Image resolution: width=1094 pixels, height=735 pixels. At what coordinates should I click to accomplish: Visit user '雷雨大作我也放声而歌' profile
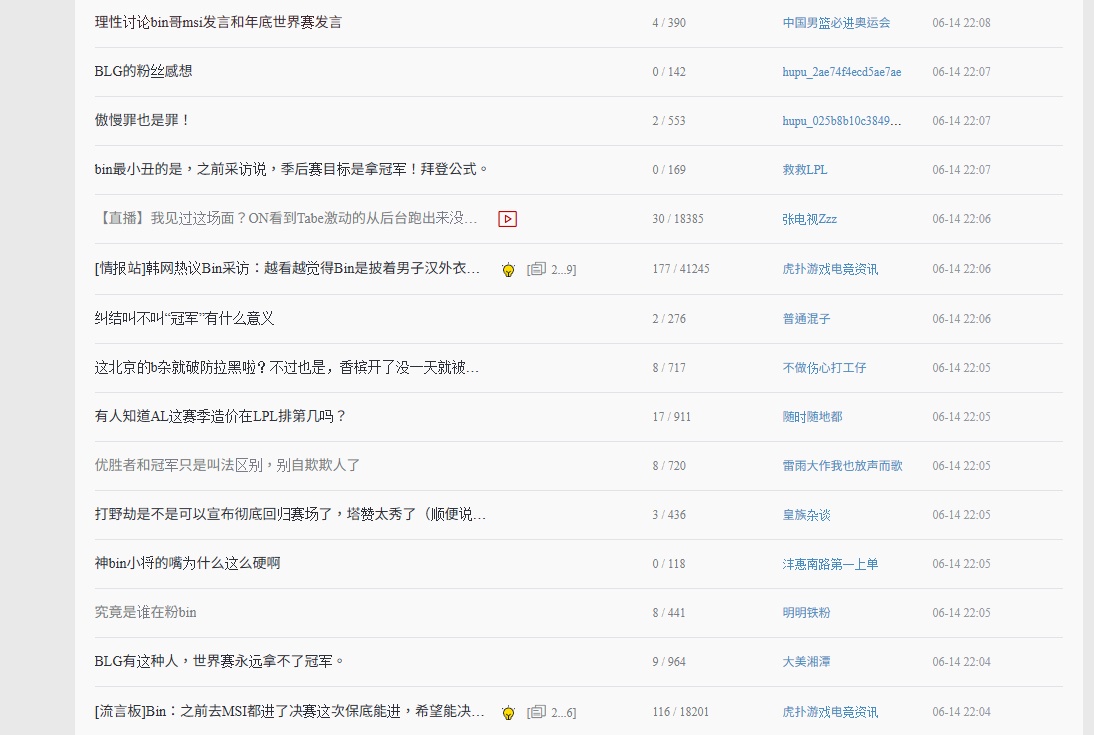(x=842, y=465)
